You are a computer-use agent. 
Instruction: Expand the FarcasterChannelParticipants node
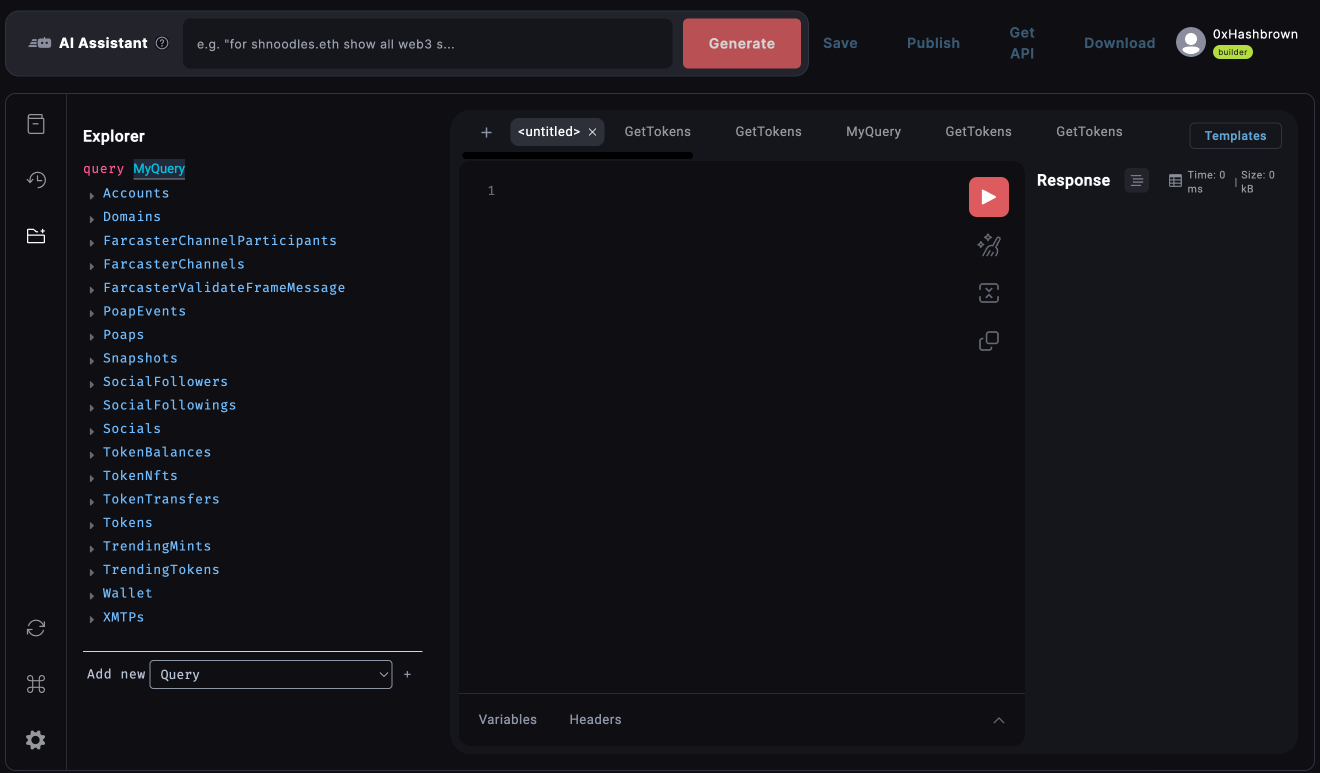click(x=92, y=242)
